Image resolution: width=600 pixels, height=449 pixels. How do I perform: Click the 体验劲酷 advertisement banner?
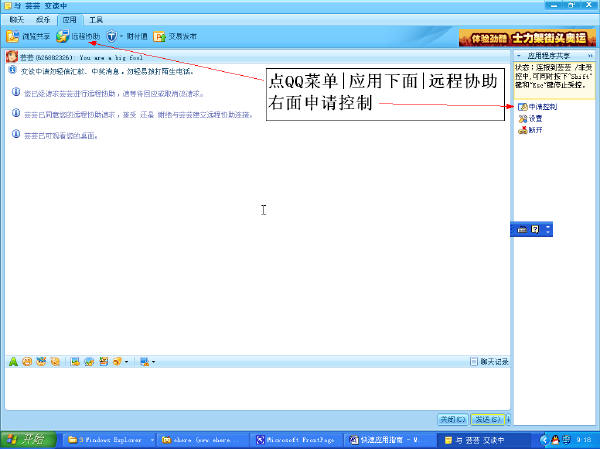(527, 38)
